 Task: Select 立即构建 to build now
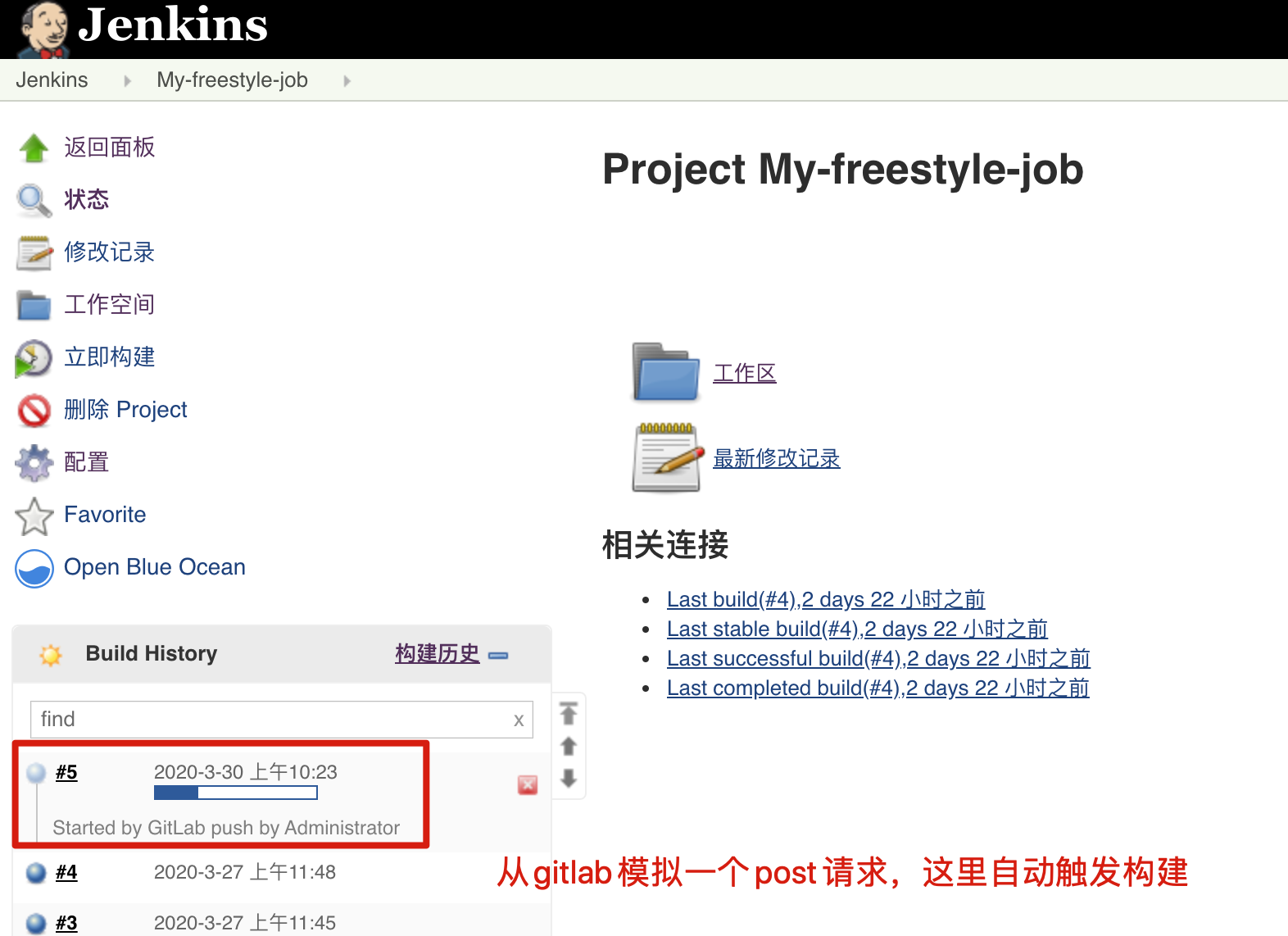110,357
